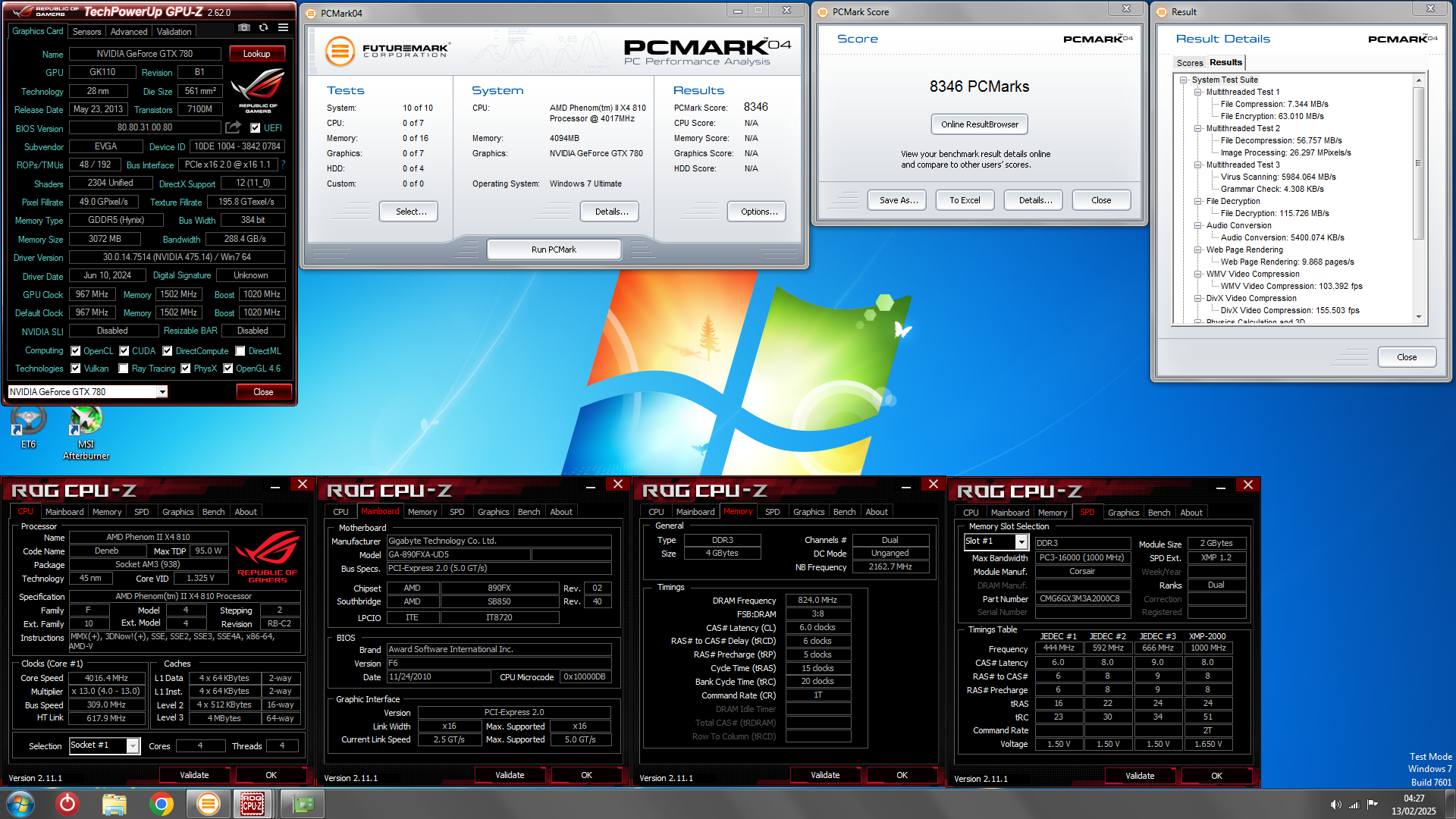Open GPU selection dropdown in GPU-Z
This screenshot has height=819, width=1456.
(x=162, y=392)
